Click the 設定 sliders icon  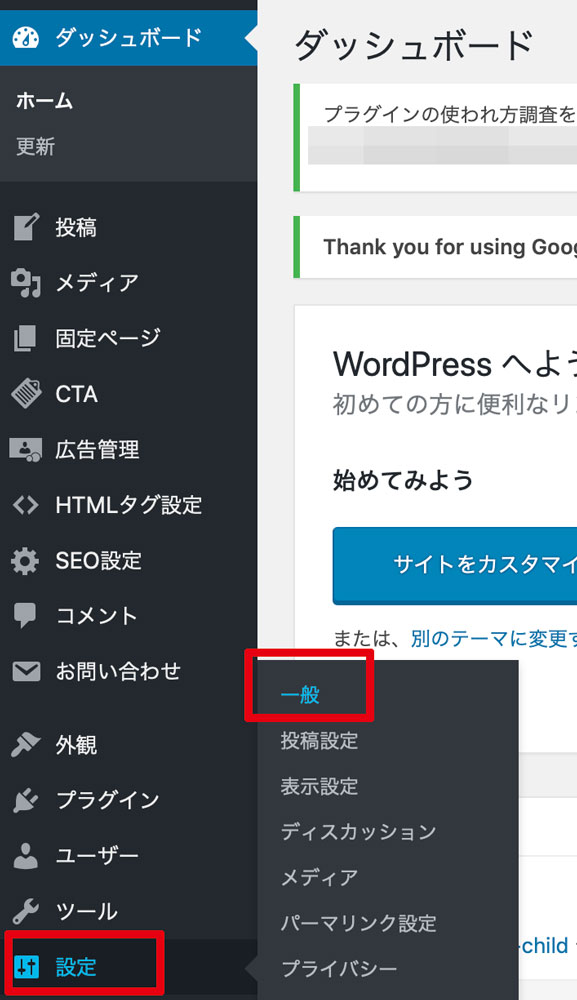pyautogui.click(x=26, y=967)
